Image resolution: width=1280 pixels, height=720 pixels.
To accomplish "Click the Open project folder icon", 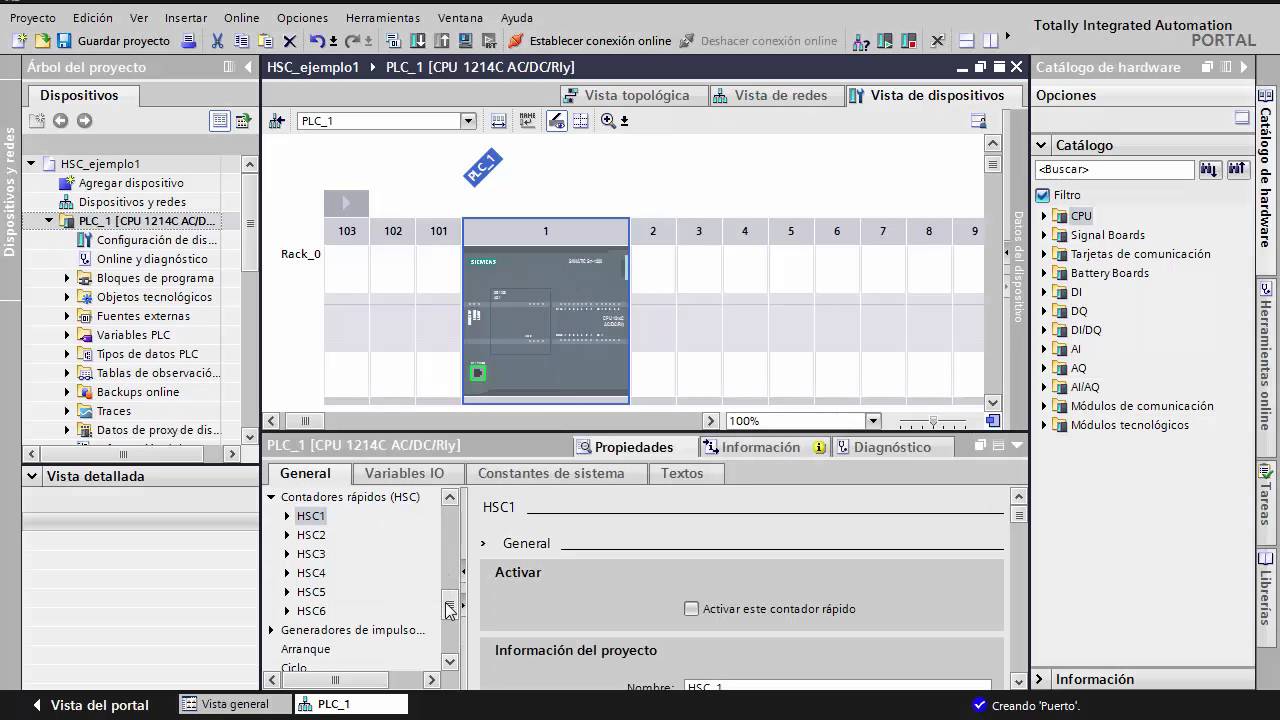I will (x=42, y=41).
